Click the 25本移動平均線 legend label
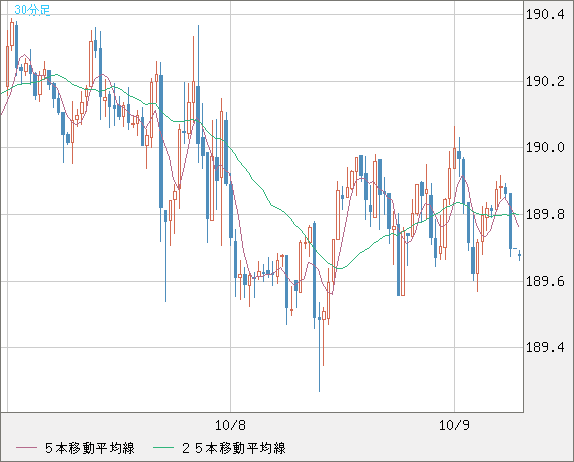 point(234,448)
